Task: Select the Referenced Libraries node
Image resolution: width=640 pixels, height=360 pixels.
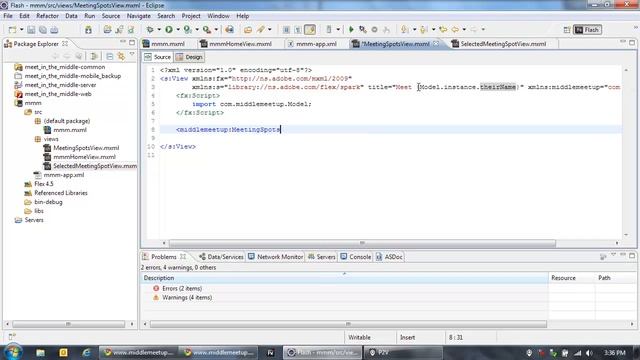Action: 61,193
